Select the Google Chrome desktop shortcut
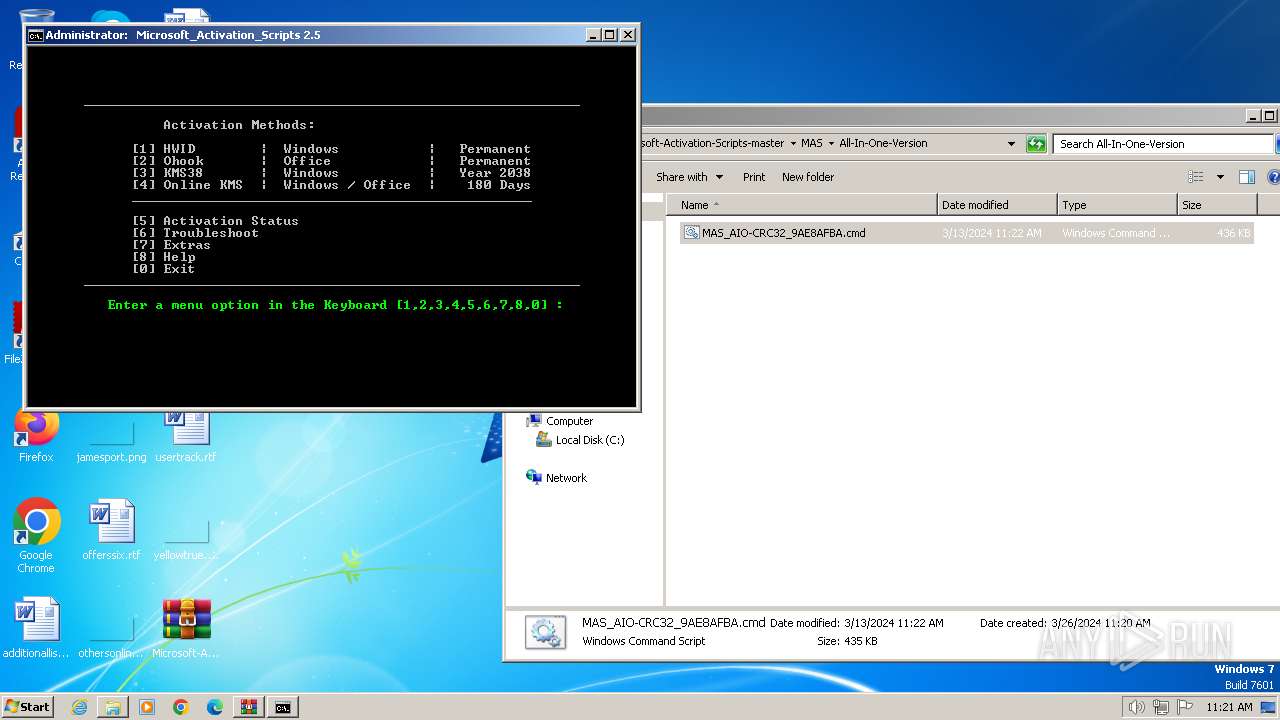 36,536
